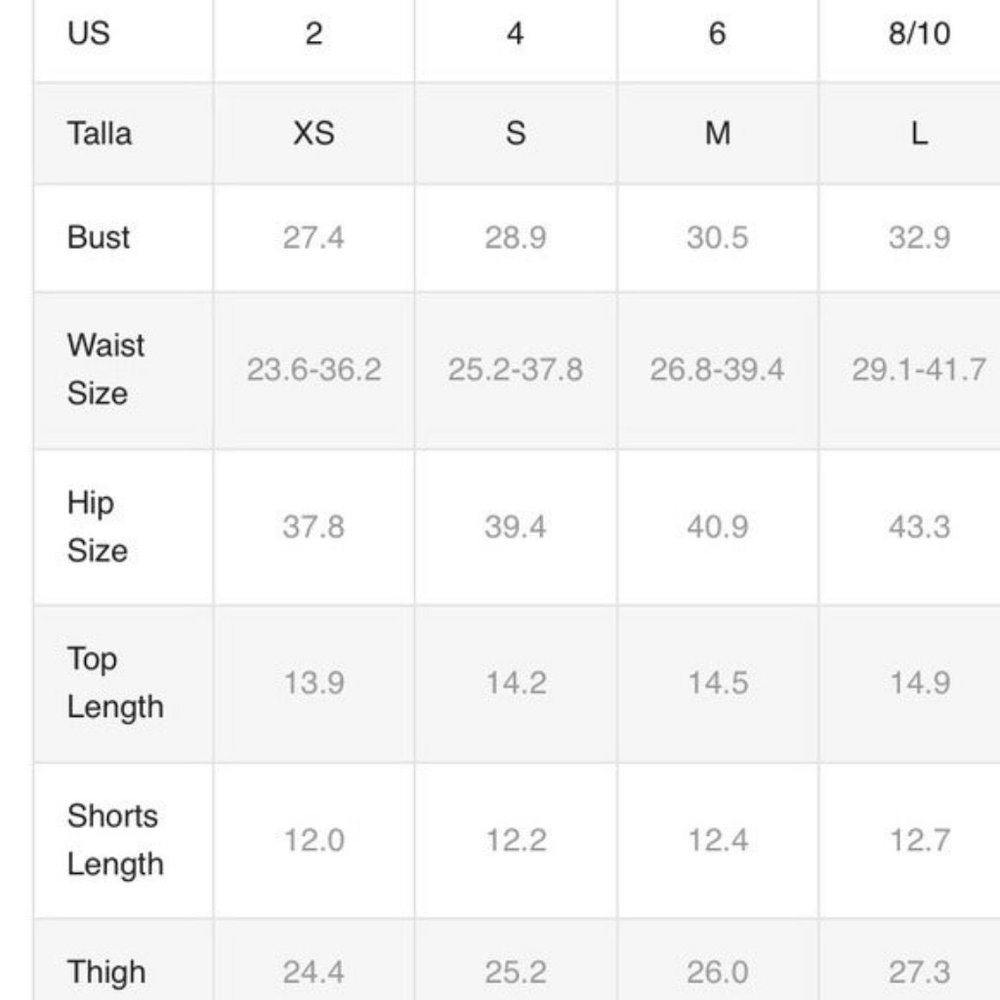Select the 8/10 US size cell

(x=920, y=33)
